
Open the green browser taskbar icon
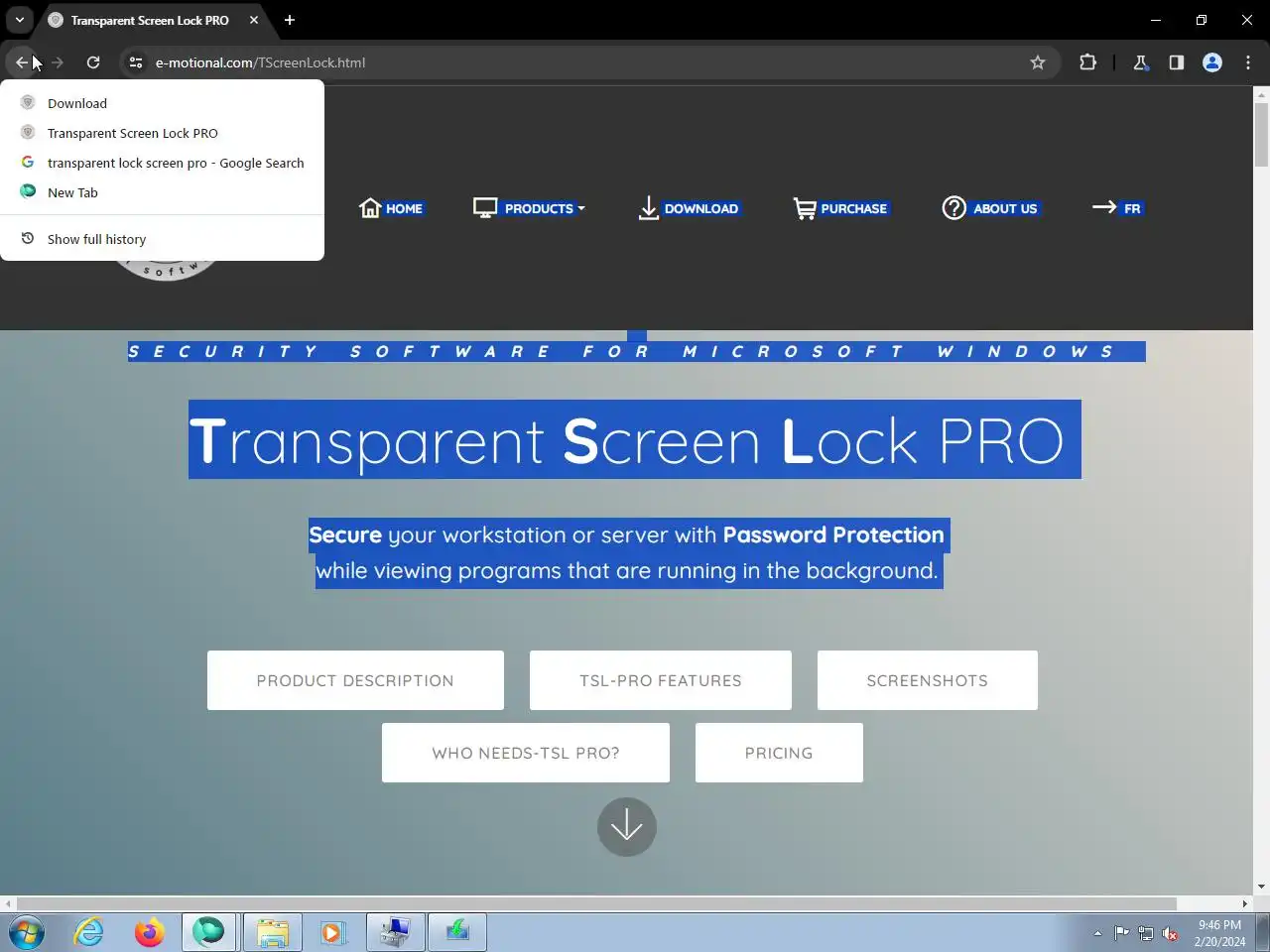208,933
